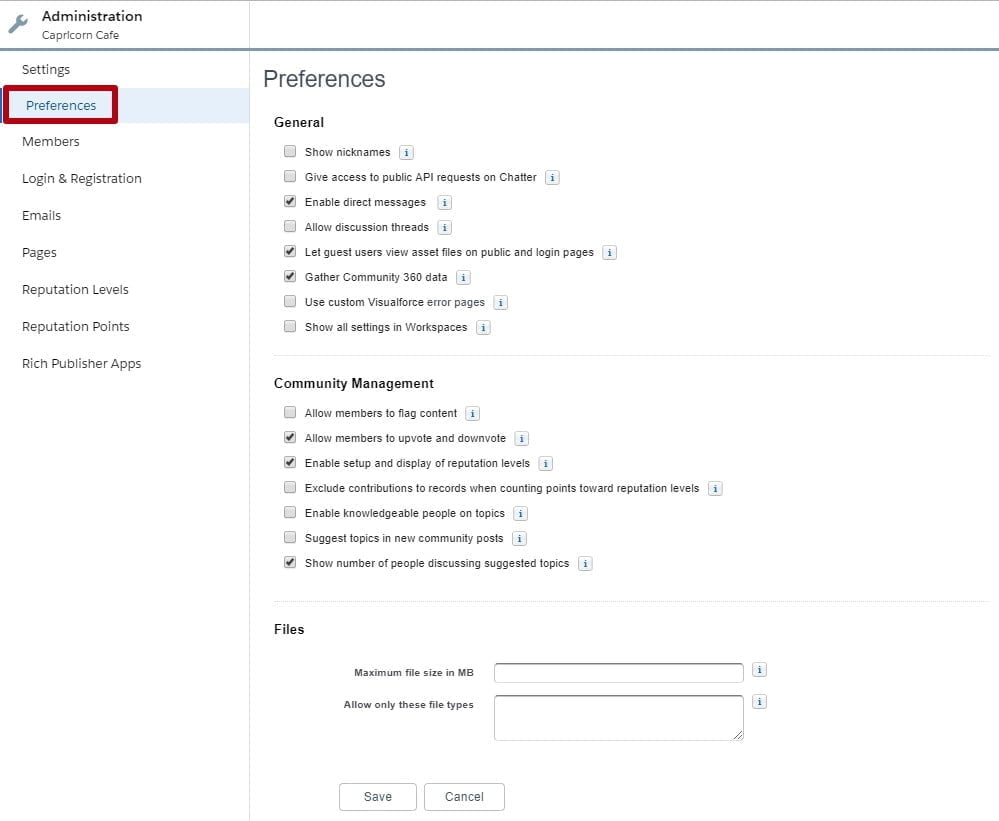Image resolution: width=999 pixels, height=821 pixels.
Task: Uncheck Enable direct messages
Action: 290,201
